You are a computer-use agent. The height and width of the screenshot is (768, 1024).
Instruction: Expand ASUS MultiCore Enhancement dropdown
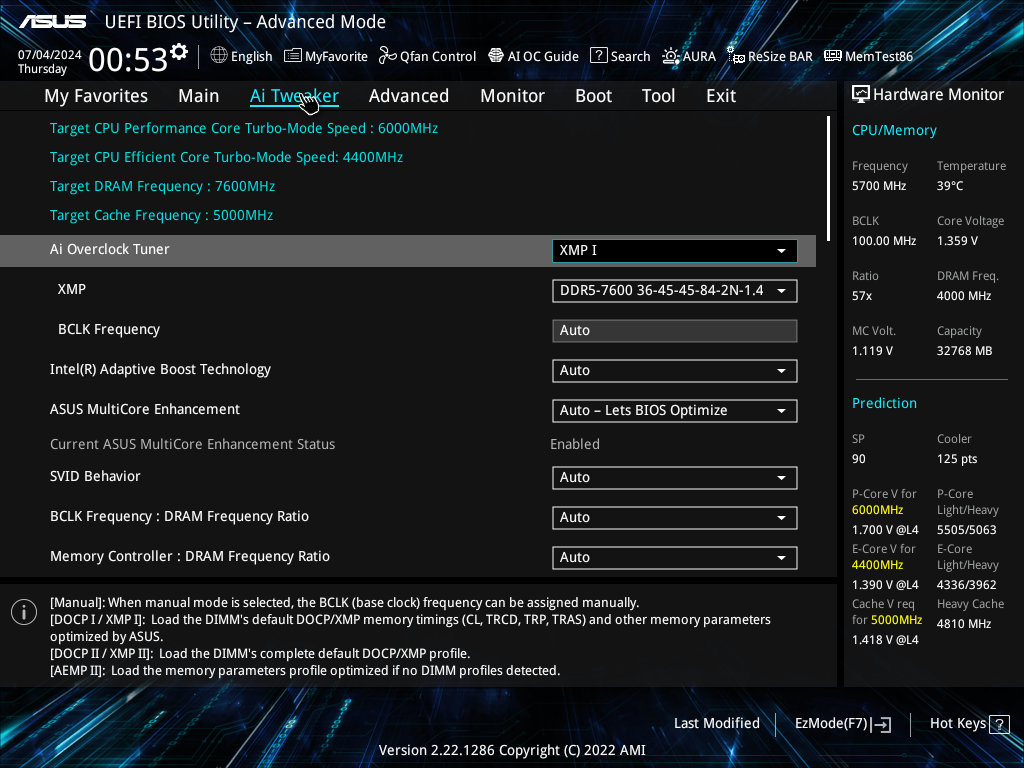point(675,411)
